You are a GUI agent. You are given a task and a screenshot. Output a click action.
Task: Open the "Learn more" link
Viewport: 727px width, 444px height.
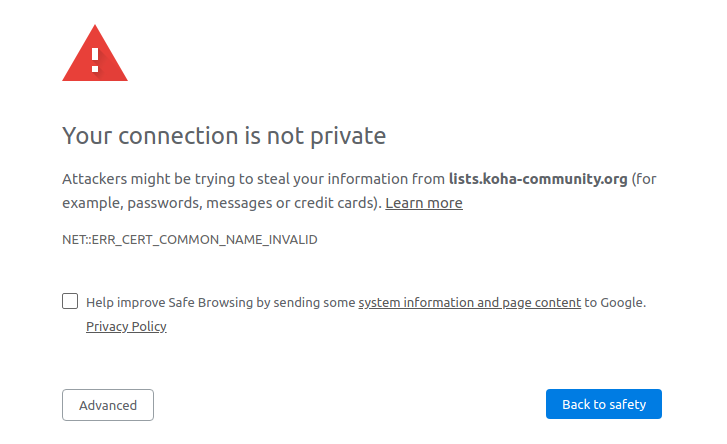click(424, 203)
